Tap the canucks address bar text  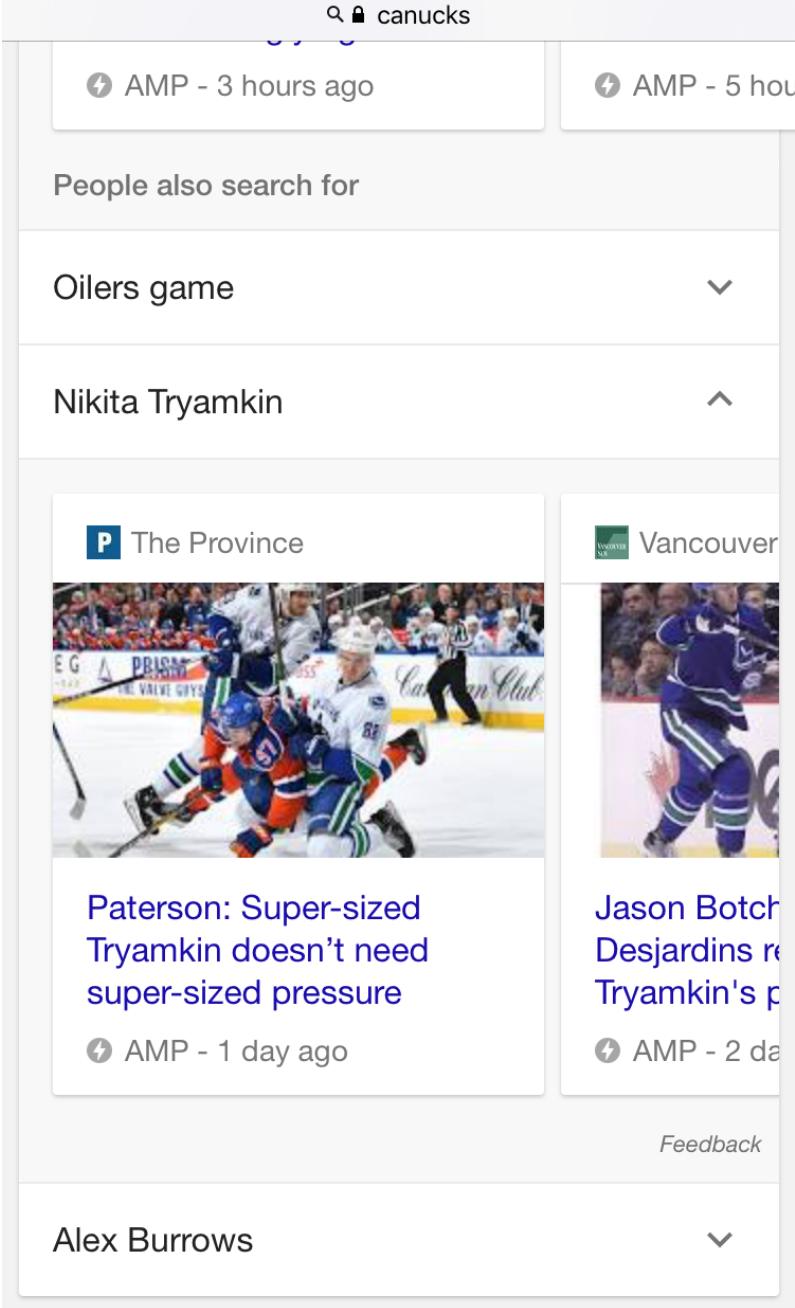[423, 16]
